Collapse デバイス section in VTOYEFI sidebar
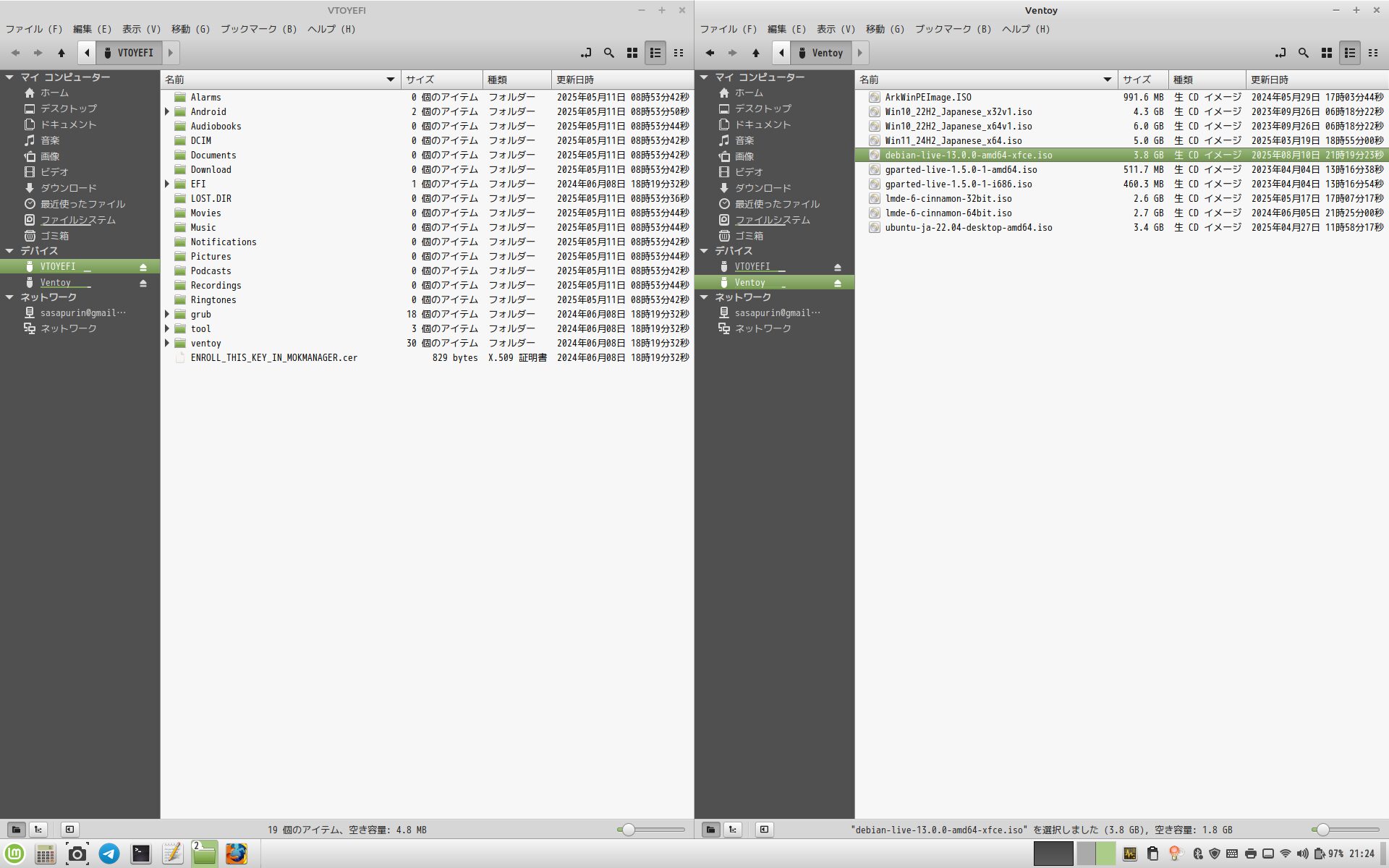 point(9,251)
